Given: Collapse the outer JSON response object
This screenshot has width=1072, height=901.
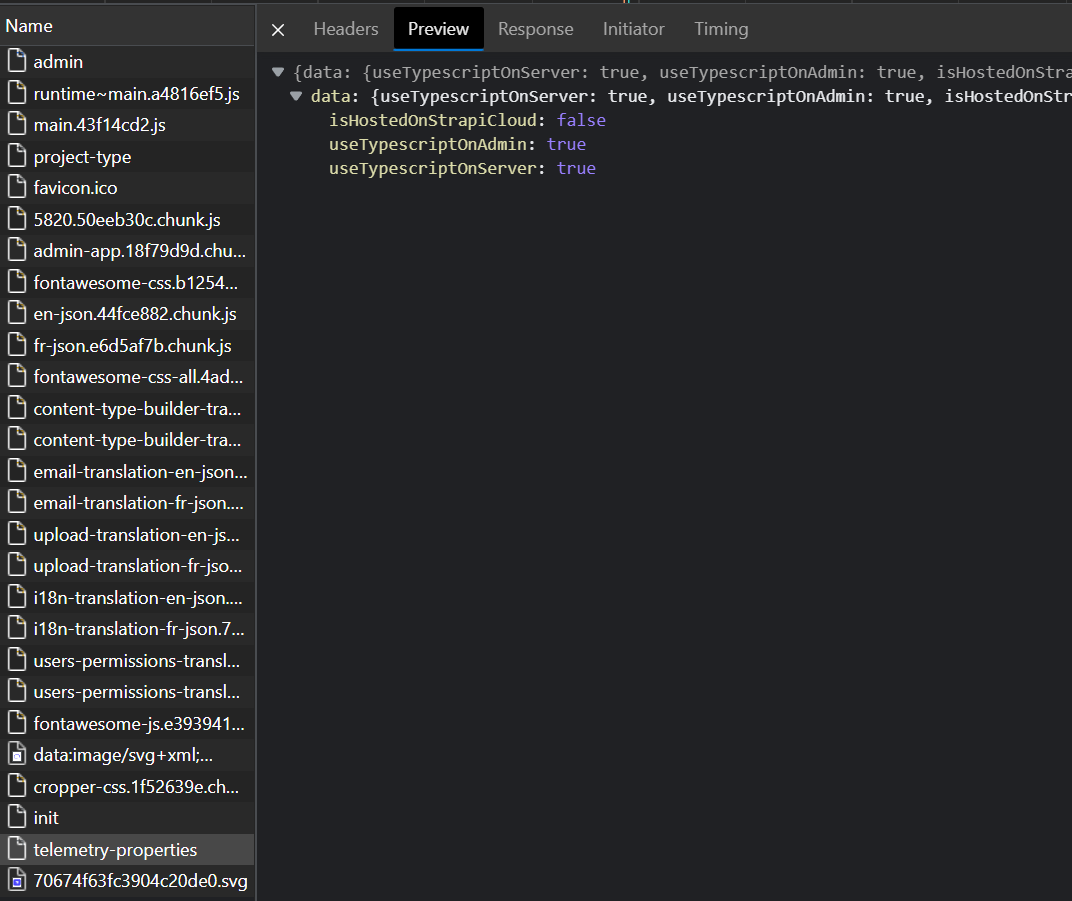Looking at the screenshot, I should coord(277,72).
